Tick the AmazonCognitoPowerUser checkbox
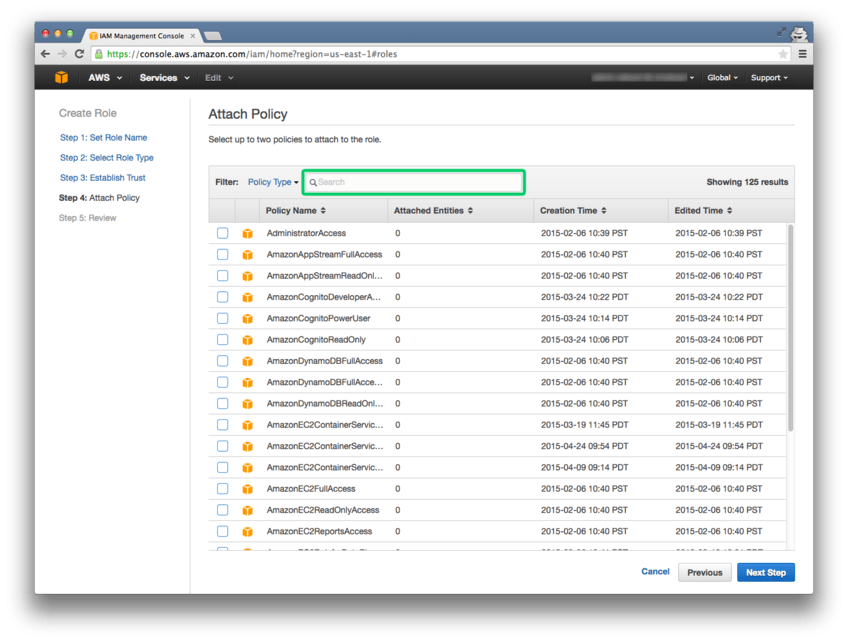The image size is (848, 642). pos(222,318)
